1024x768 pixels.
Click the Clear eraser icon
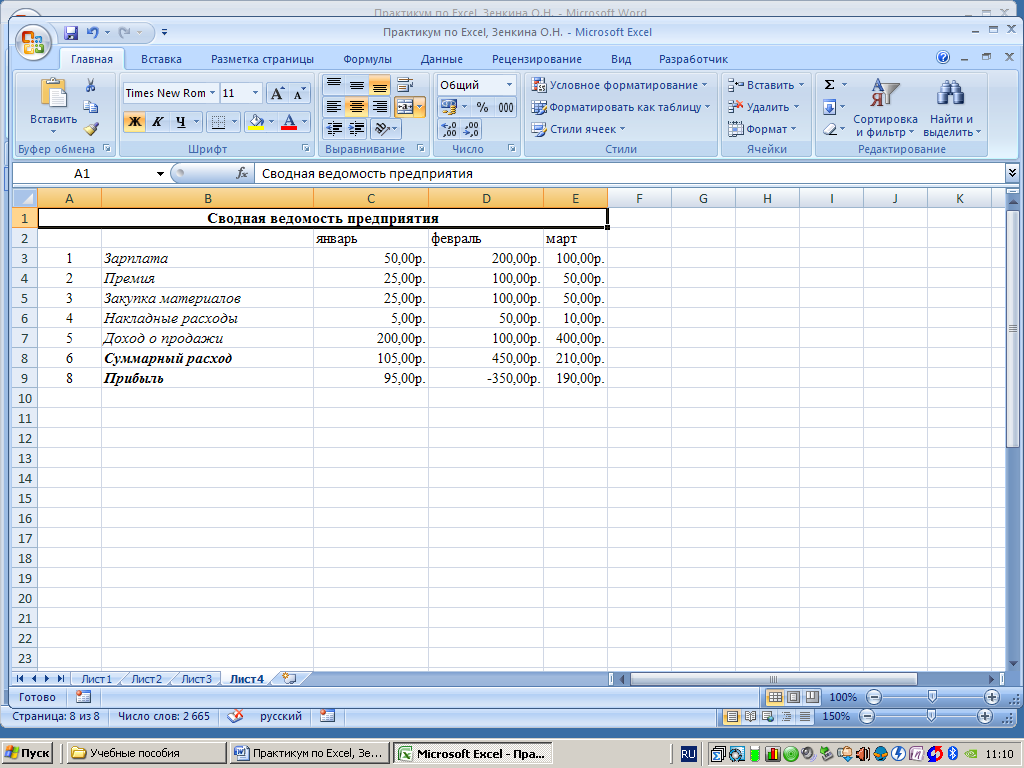click(x=829, y=129)
